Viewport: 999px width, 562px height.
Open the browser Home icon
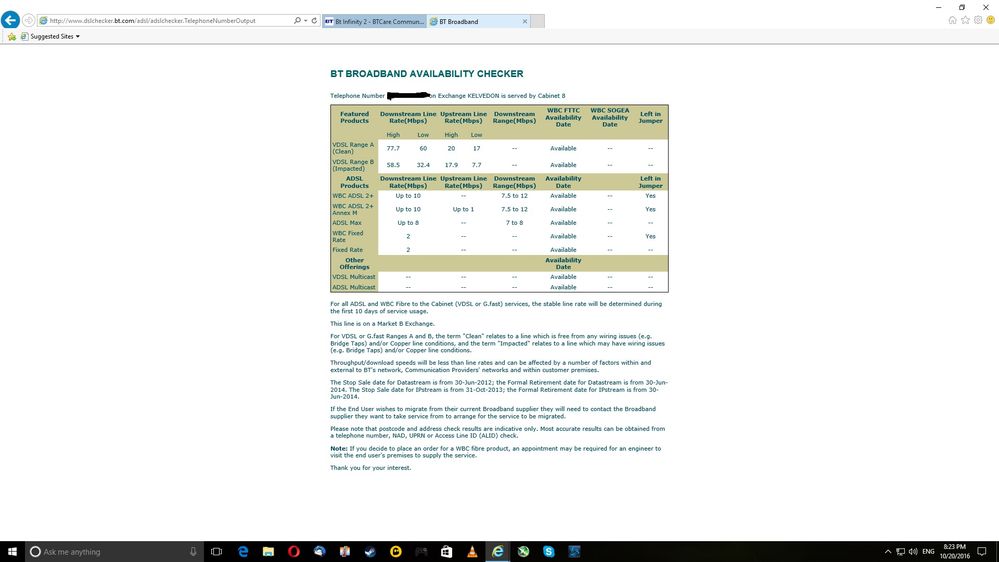point(952,20)
